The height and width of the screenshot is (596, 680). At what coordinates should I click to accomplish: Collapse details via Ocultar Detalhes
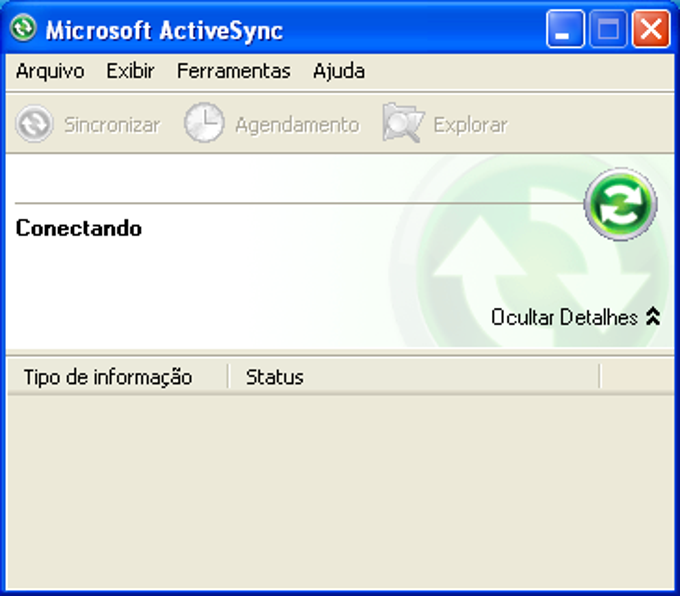[x=575, y=317]
